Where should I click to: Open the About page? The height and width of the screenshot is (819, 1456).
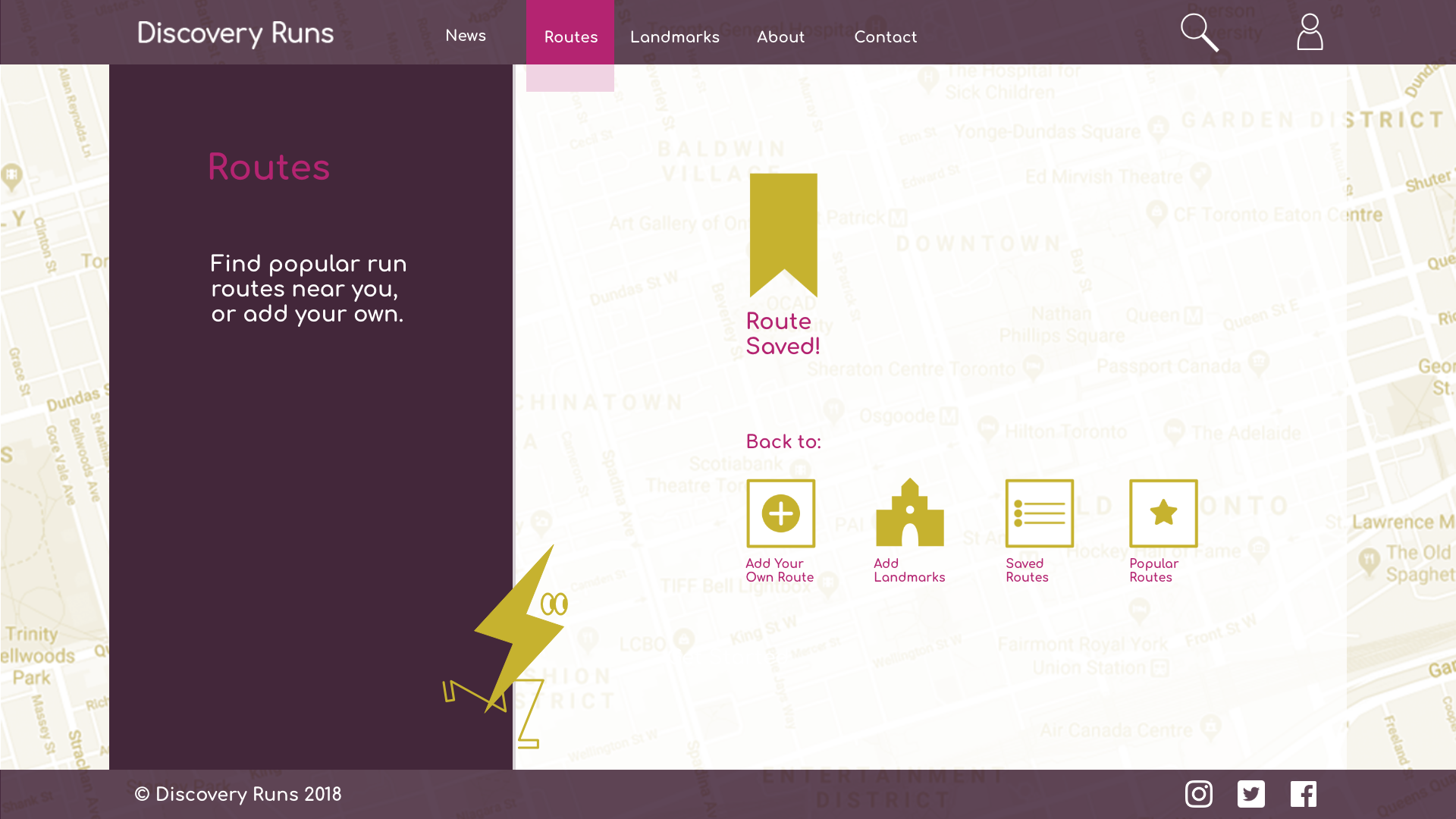tap(780, 37)
